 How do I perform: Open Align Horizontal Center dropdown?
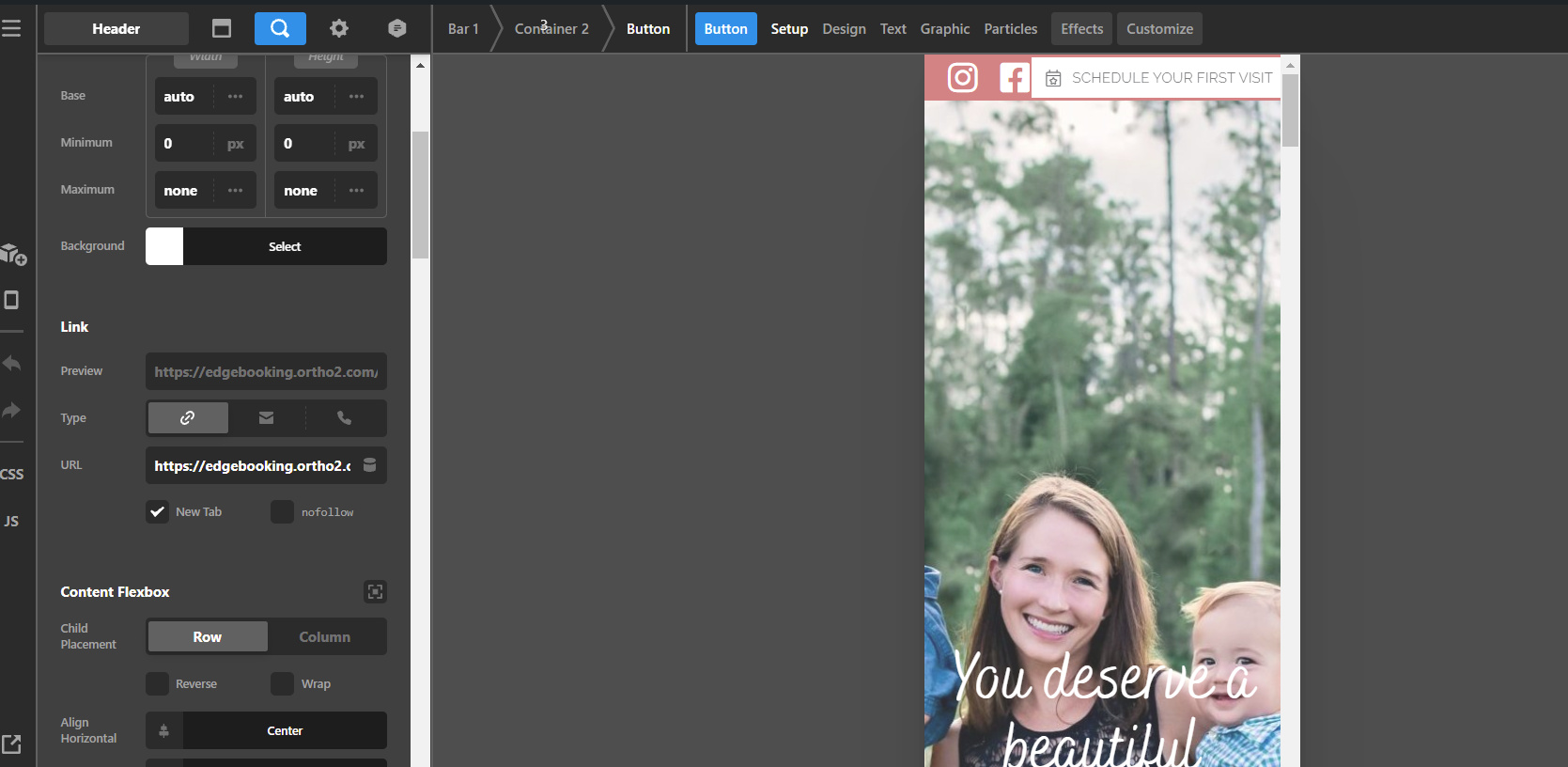coord(284,731)
